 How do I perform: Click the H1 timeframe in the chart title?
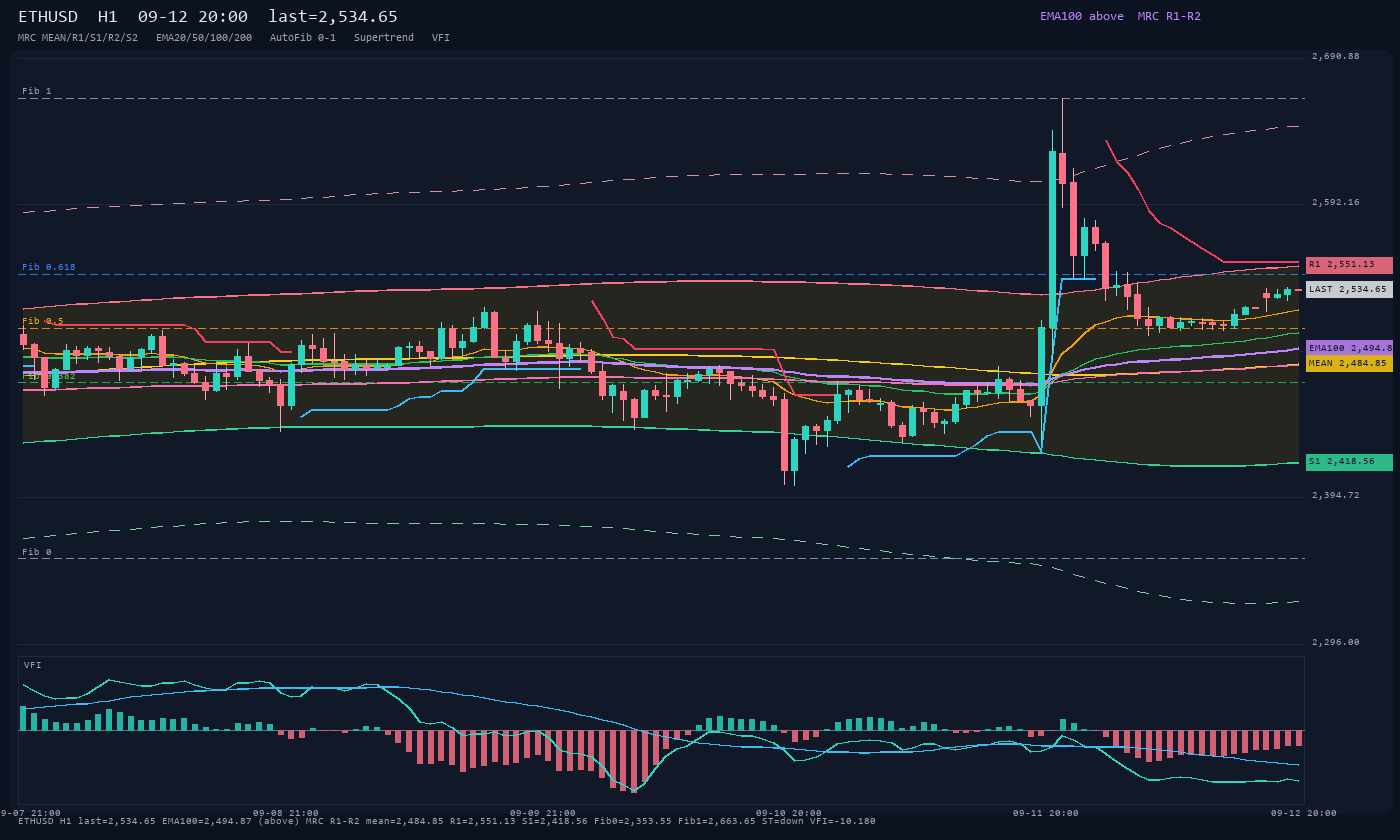pos(107,17)
